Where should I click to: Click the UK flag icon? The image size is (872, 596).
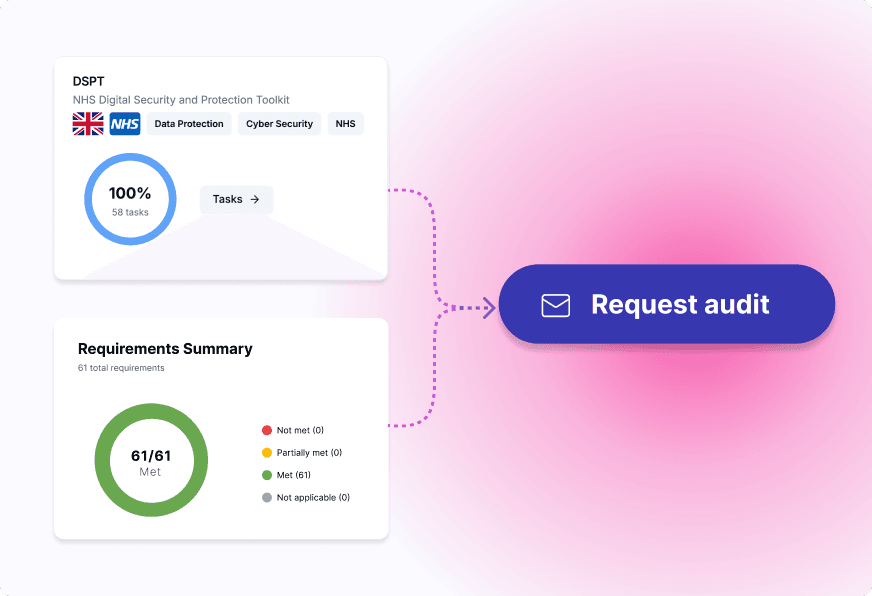click(x=88, y=124)
